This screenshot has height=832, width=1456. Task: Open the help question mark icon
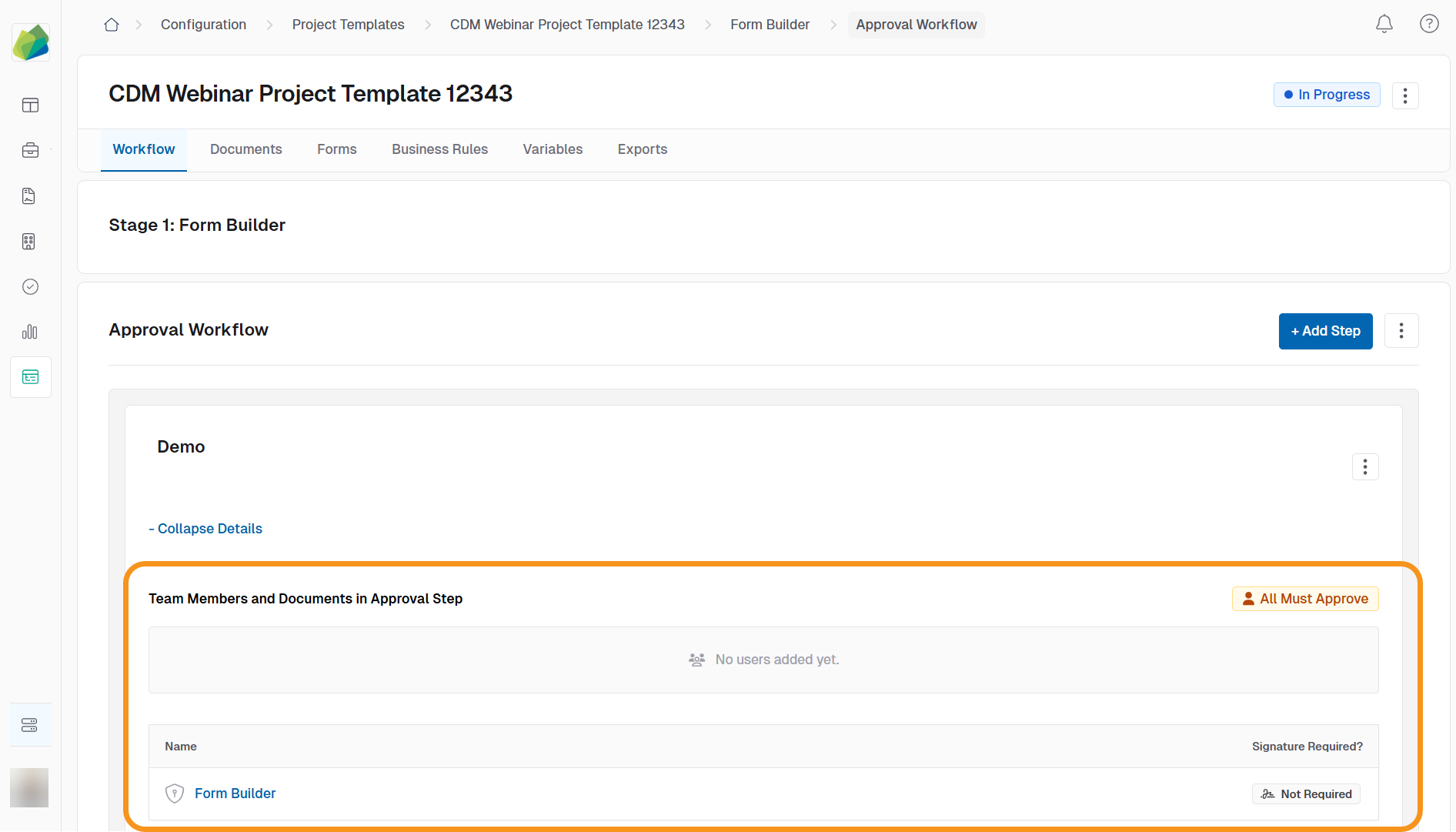coord(1429,24)
